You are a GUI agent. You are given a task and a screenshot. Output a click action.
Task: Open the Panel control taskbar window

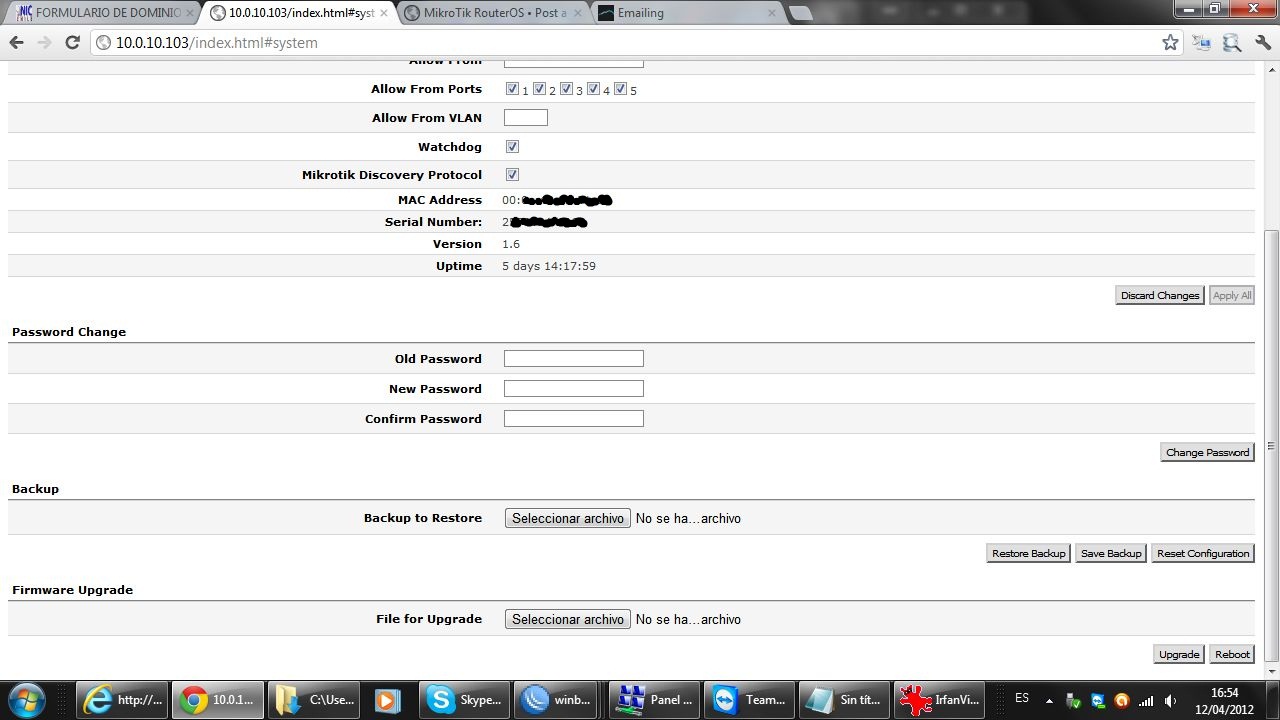click(x=655, y=700)
